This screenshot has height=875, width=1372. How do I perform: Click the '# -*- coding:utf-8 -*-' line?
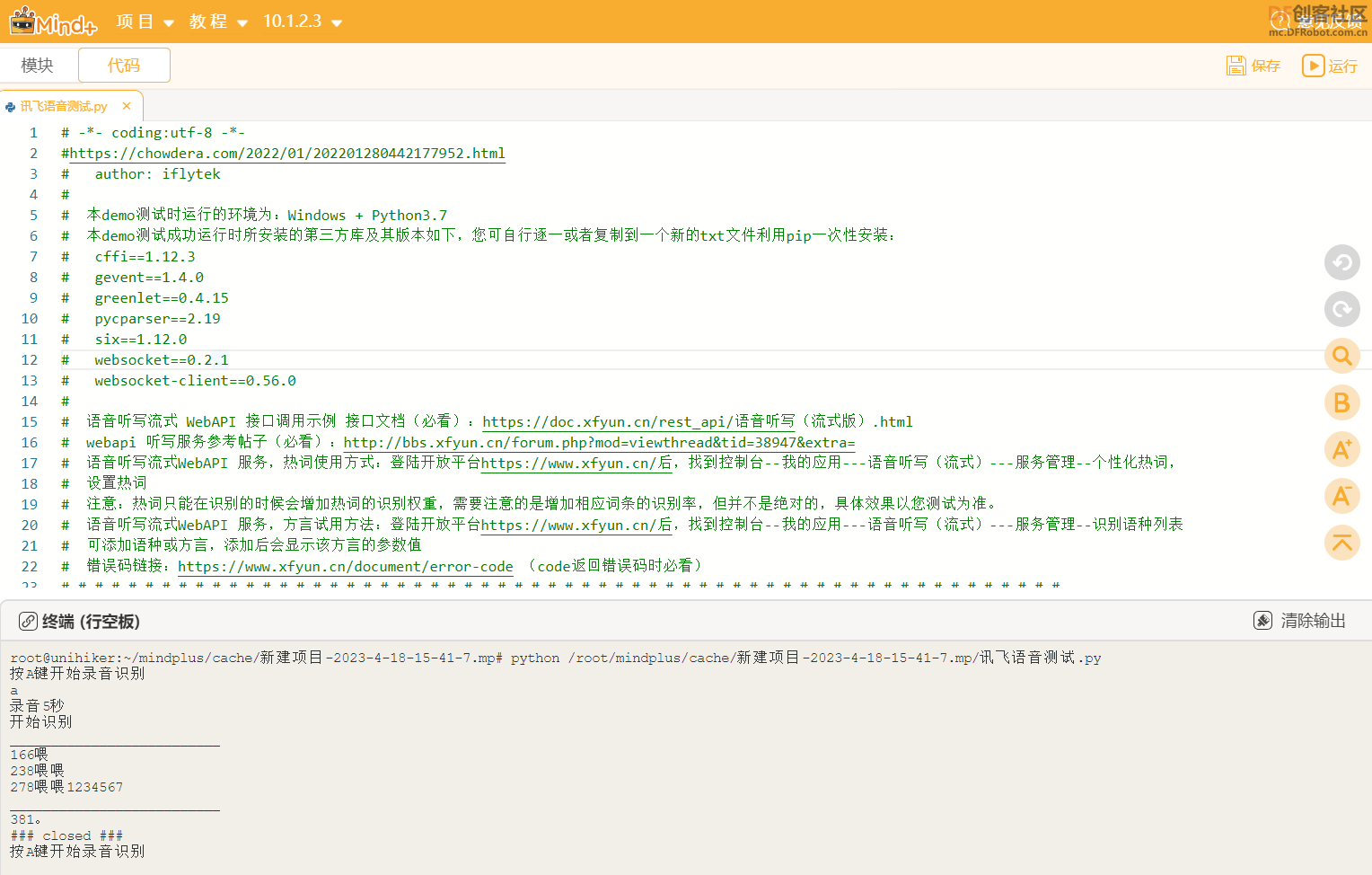pyautogui.click(x=153, y=133)
